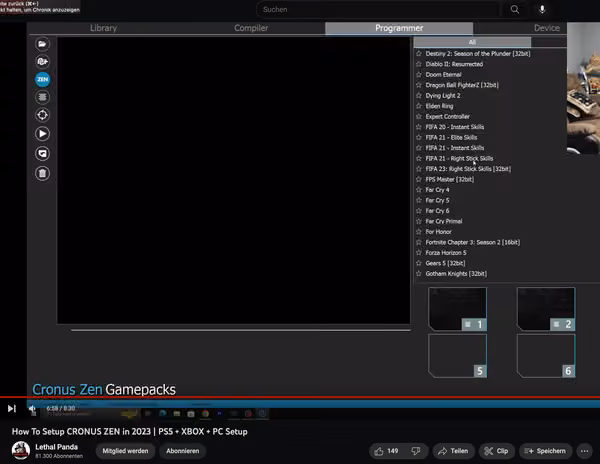
Task: Switch to the Library tab
Action: coord(103,28)
